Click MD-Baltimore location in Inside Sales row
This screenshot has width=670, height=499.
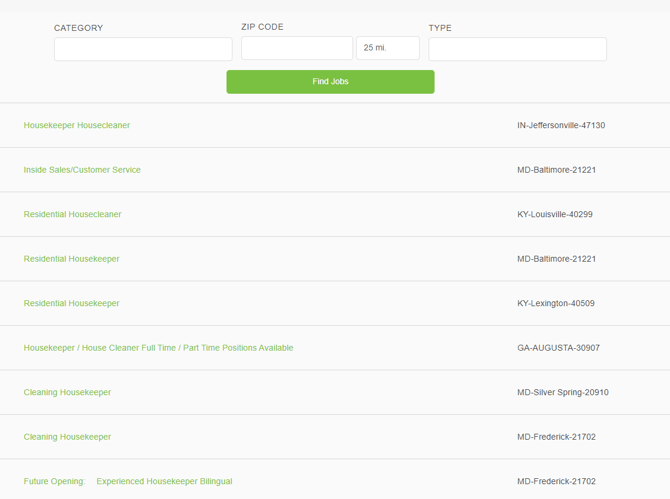click(556, 170)
